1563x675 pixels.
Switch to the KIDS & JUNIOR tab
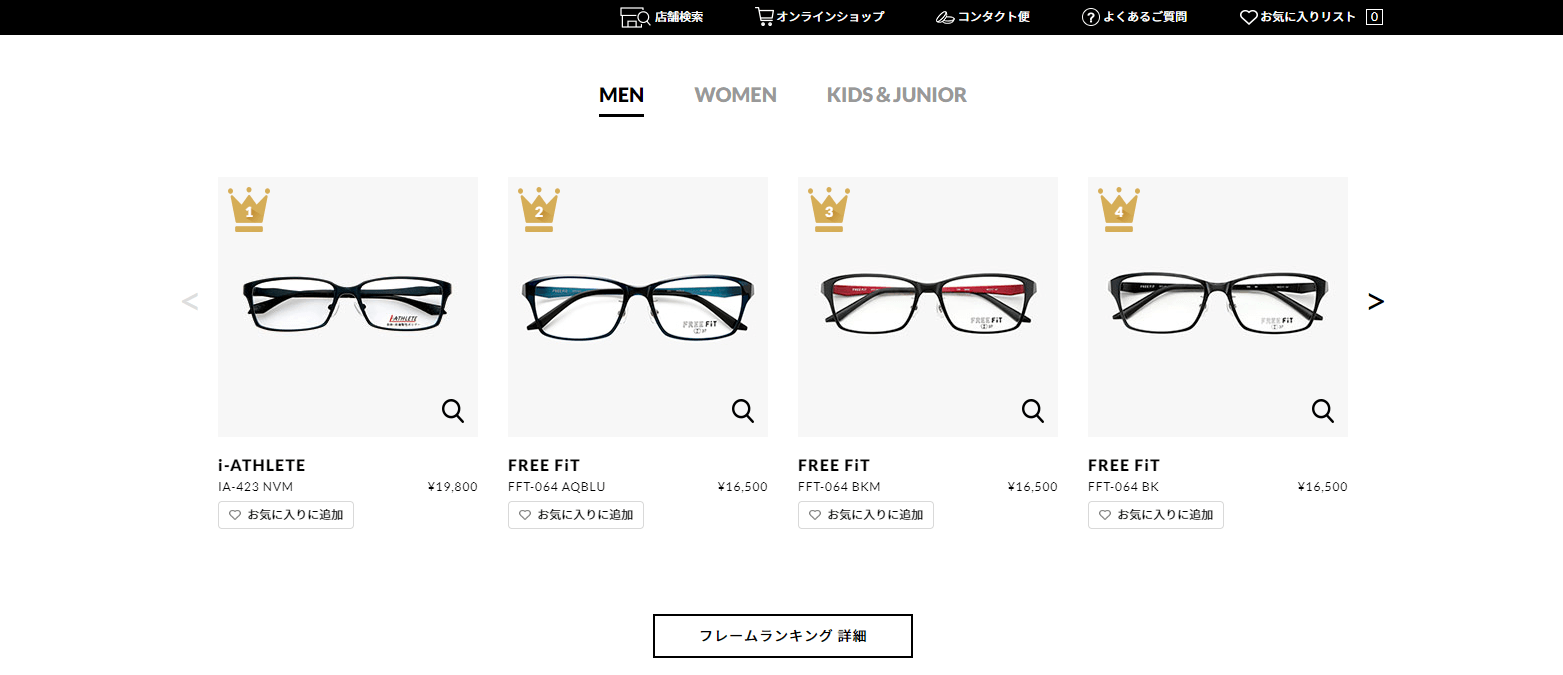(x=897, y=95)
